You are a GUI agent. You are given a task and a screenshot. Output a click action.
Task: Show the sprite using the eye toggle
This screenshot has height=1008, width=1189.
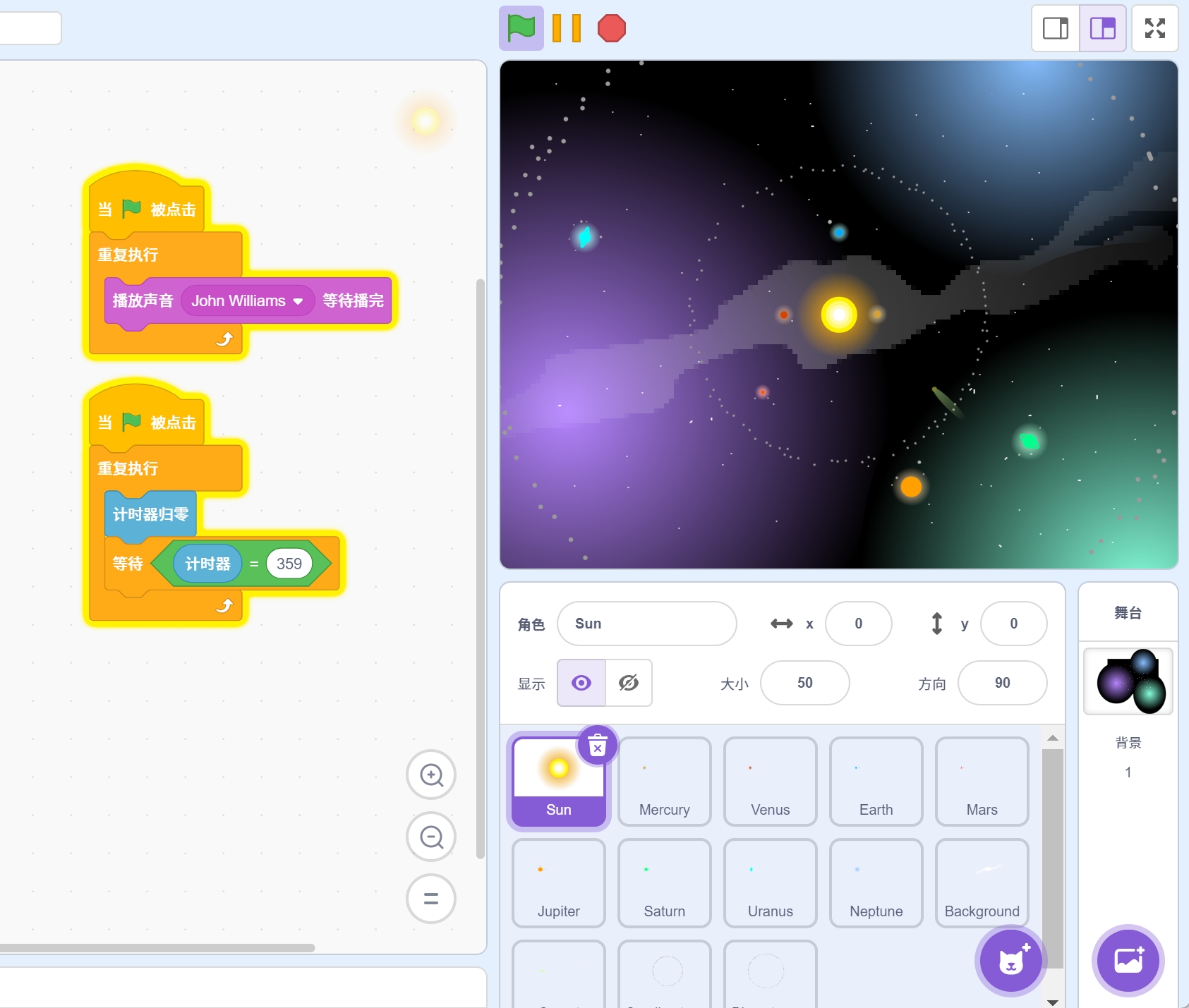pyautogui.click(x=581, y=683)
